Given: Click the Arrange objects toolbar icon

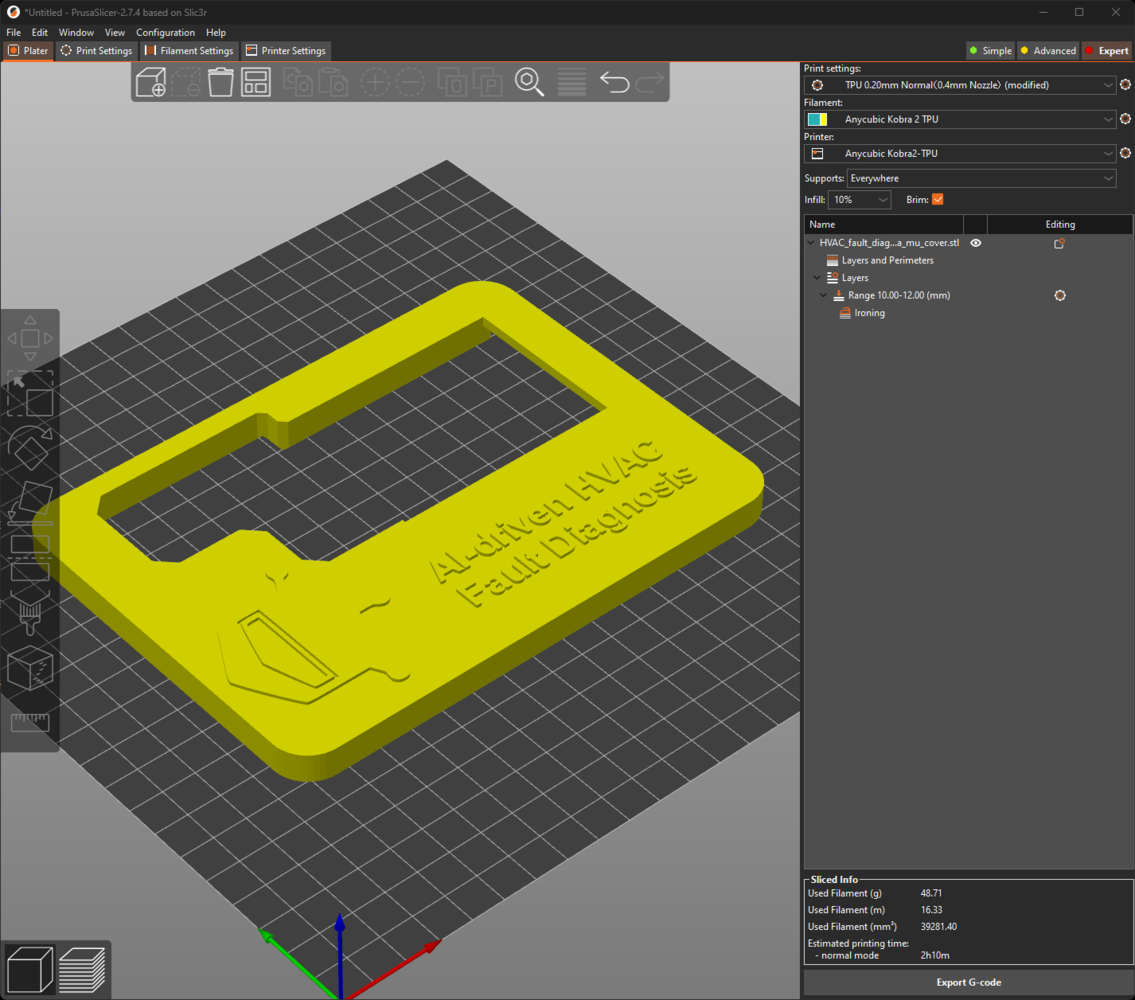Looking at the screenshot, I should [x=256, y=82].
